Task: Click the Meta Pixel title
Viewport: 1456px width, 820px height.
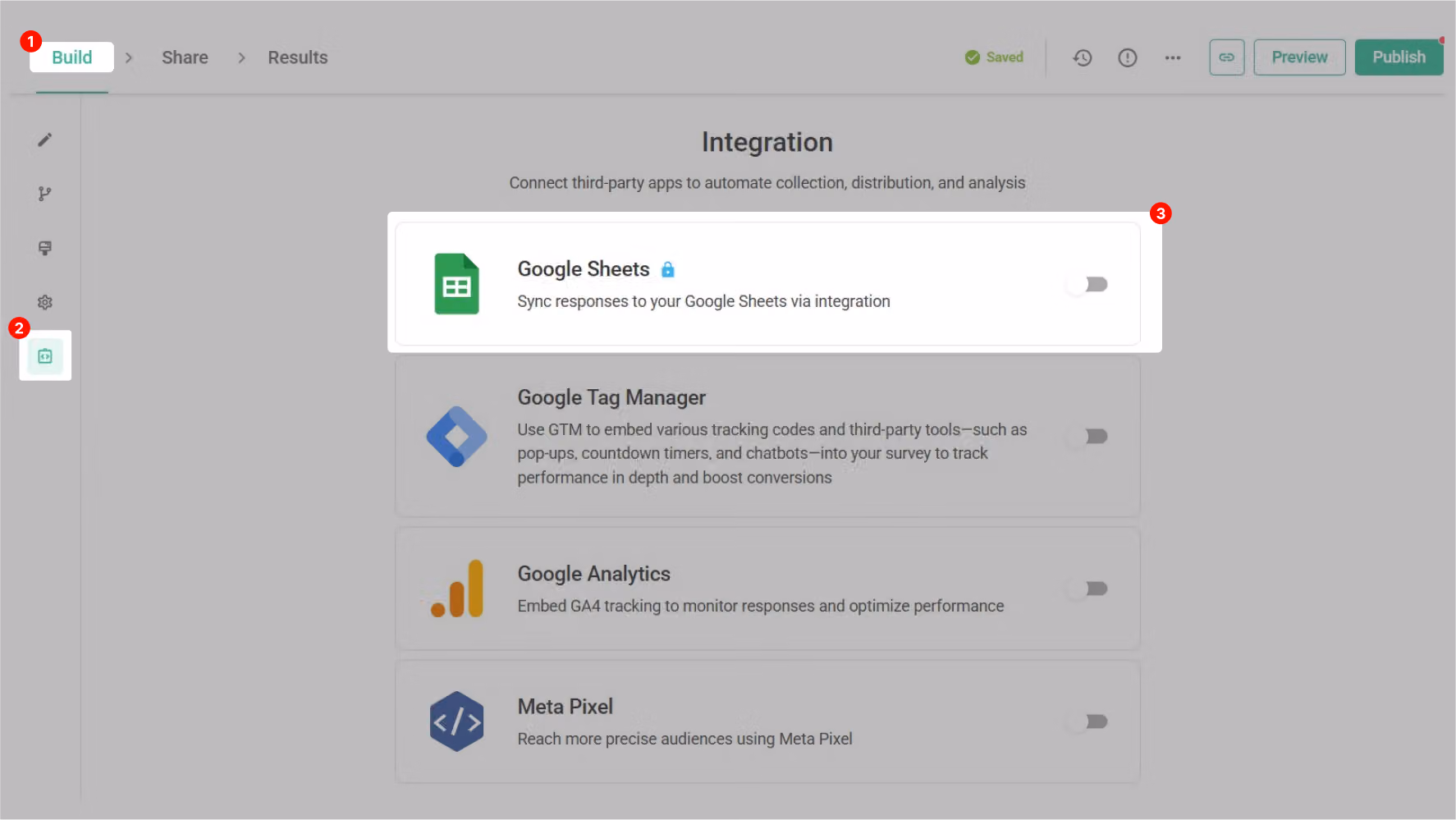Action: 565,707
